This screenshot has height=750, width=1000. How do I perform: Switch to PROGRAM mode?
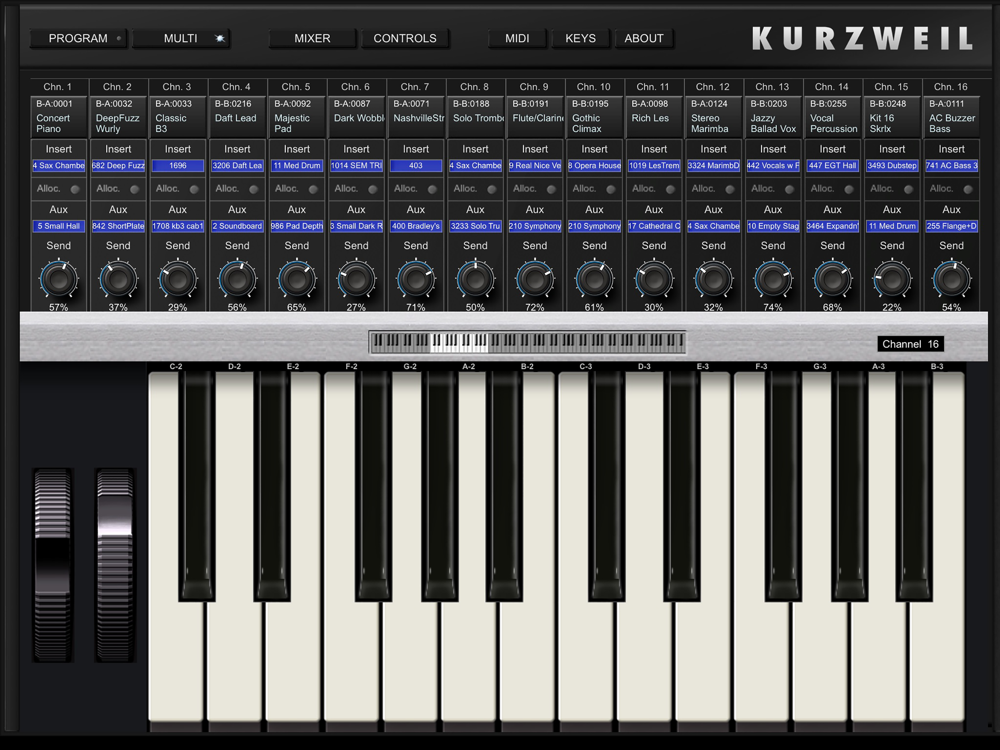[78, 38]
